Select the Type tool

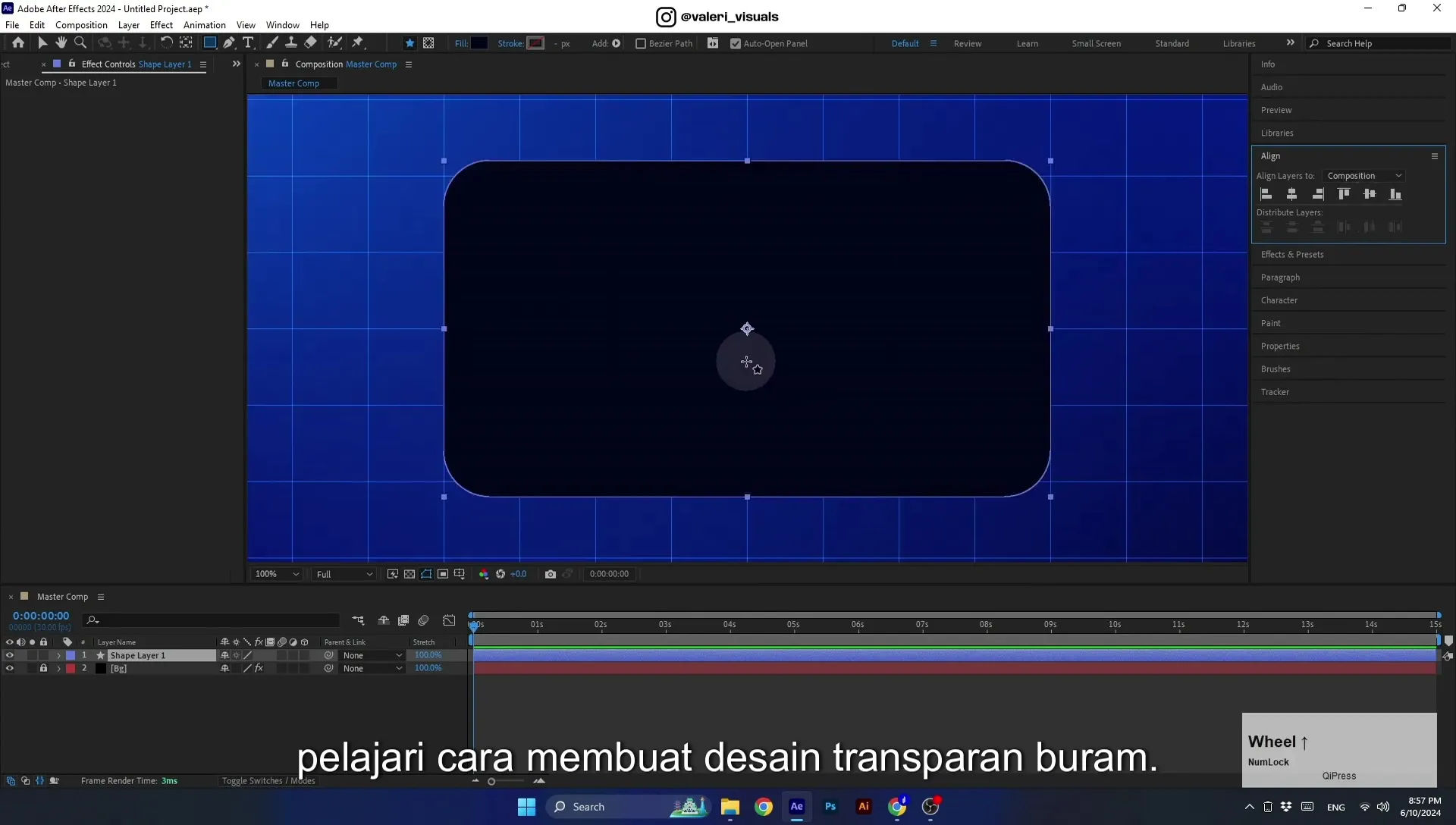(x=248, y=43)
